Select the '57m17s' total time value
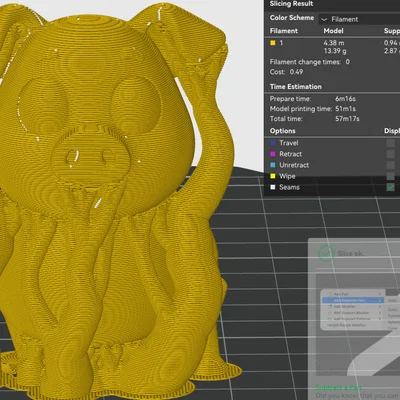 347,119
